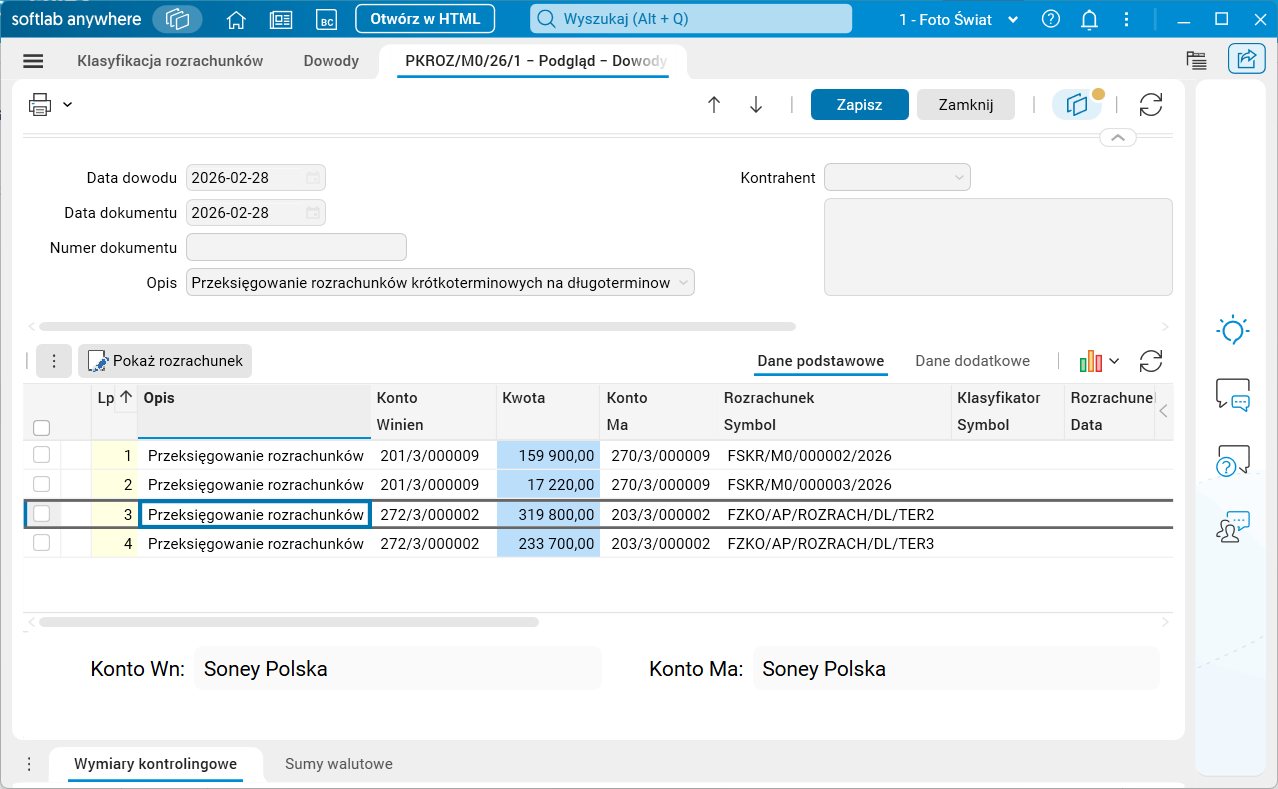Expand the printer options arrow

pyautogui.click(x=67, y=104)
